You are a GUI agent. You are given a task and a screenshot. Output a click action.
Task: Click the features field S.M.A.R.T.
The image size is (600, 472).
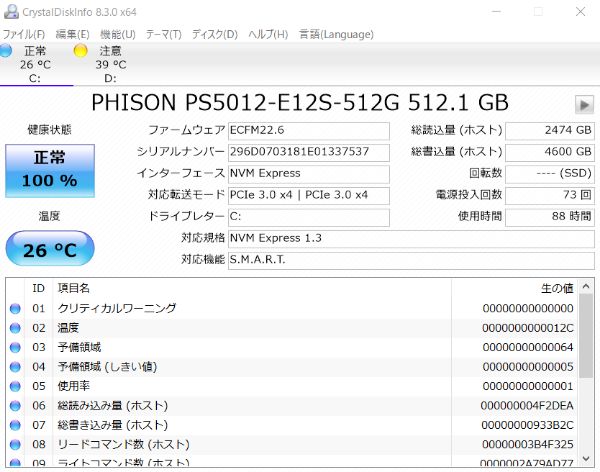(x=411, y=260)
